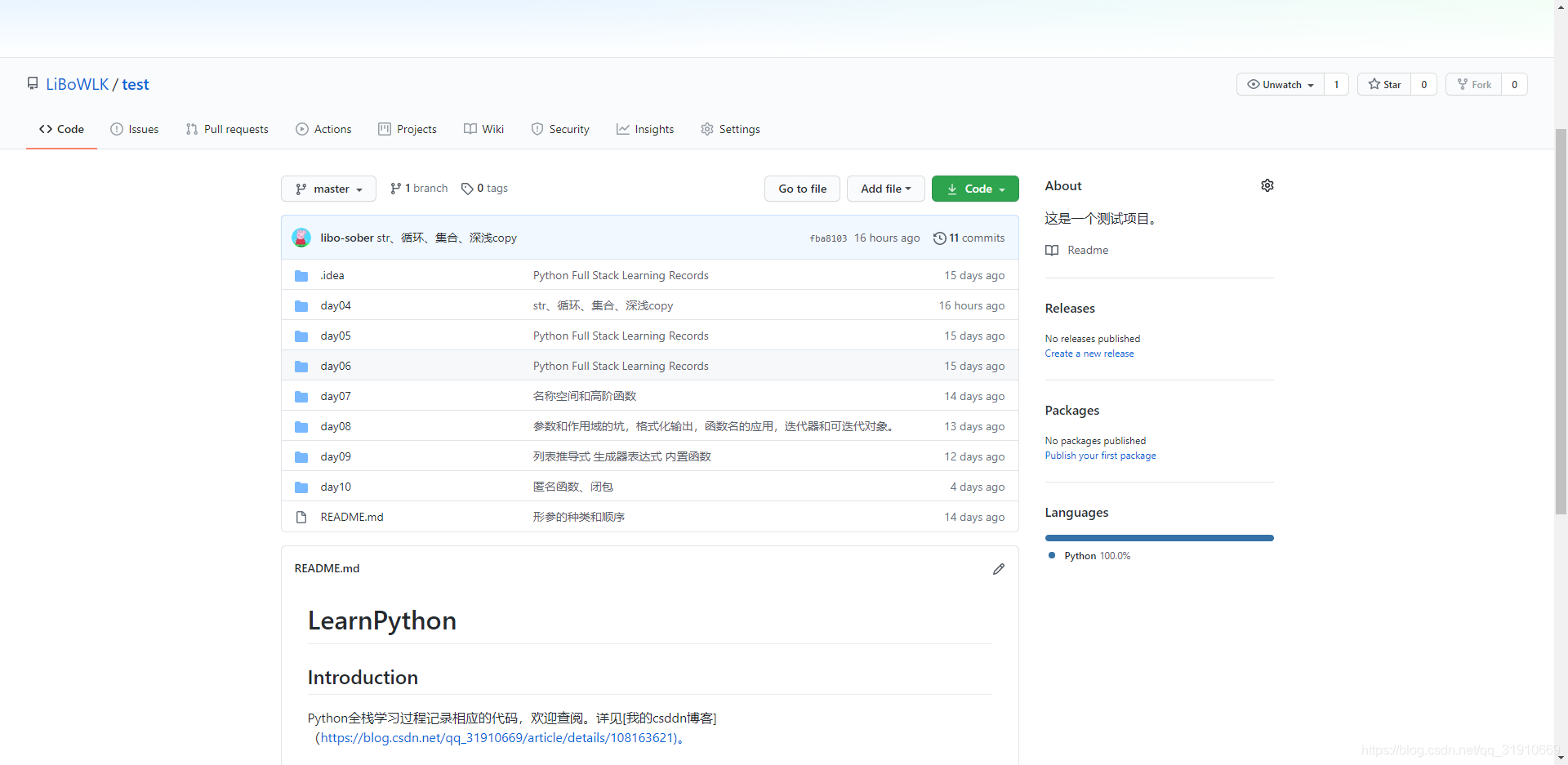The image size is (1568, 765).
Task: Open the csdn blog URL in README
Action: [x=497, y=738]
